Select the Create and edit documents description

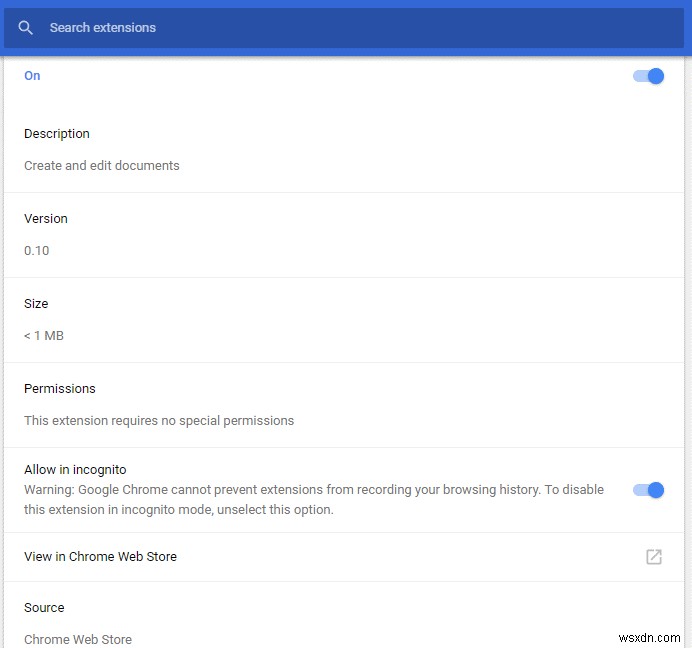pos(102,166)
